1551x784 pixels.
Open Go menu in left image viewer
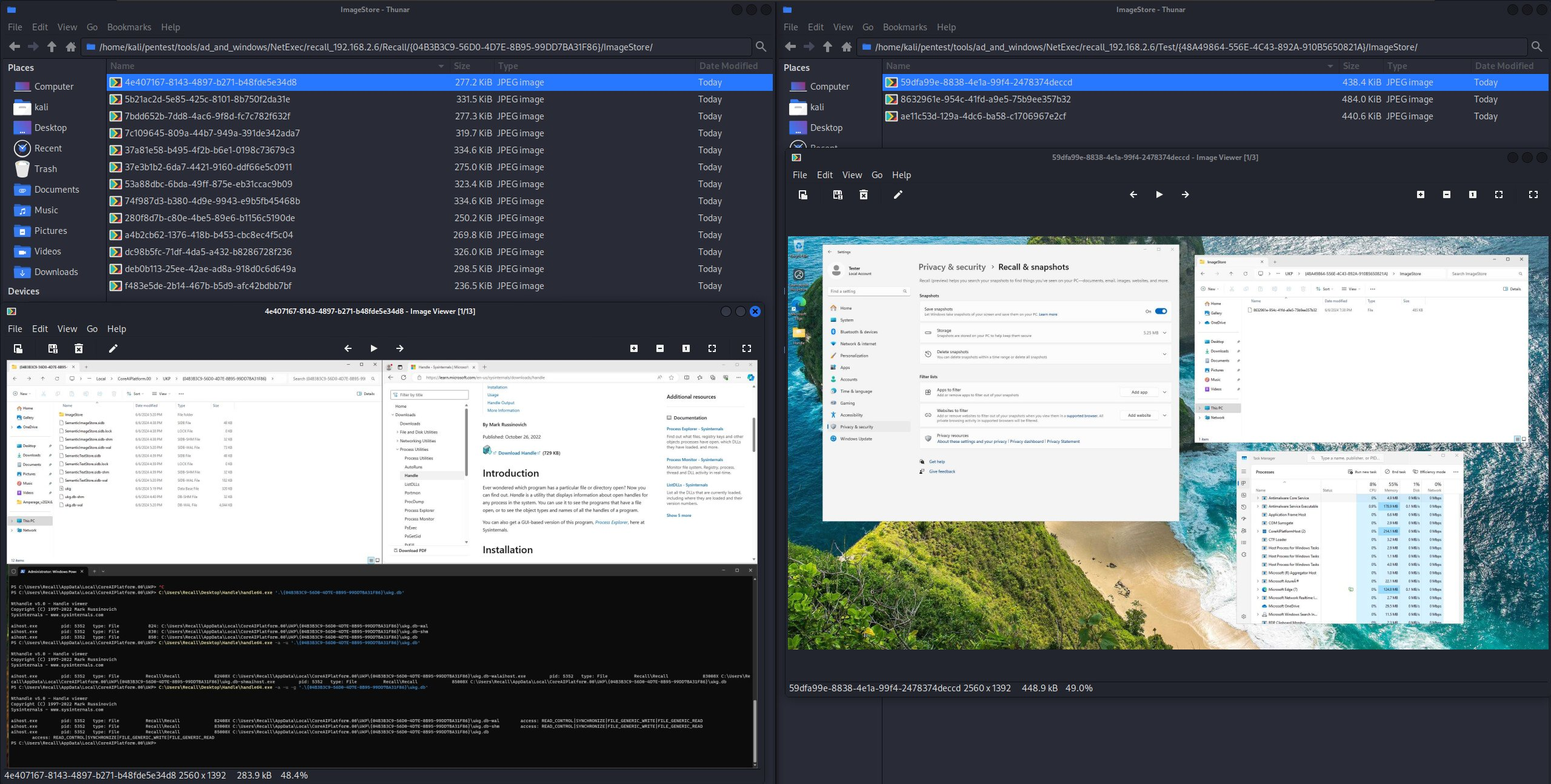tap(92, 328)
